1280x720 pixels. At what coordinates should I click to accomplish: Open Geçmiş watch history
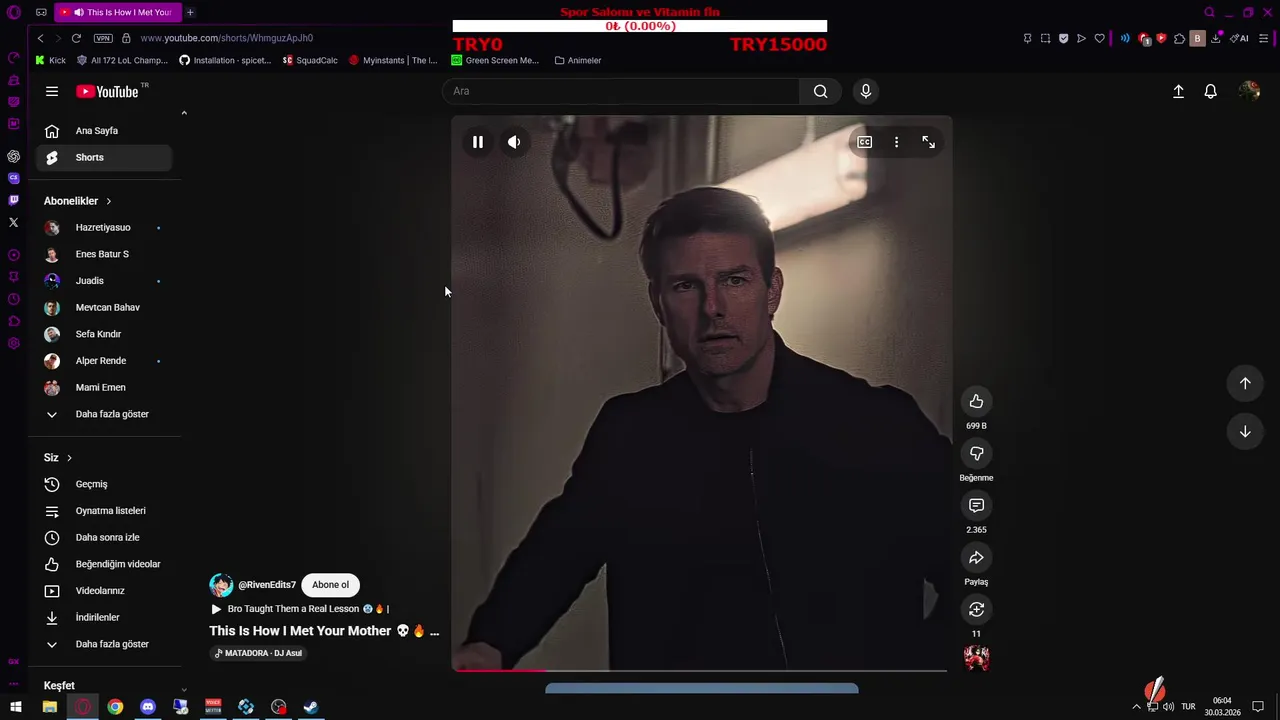104,484
